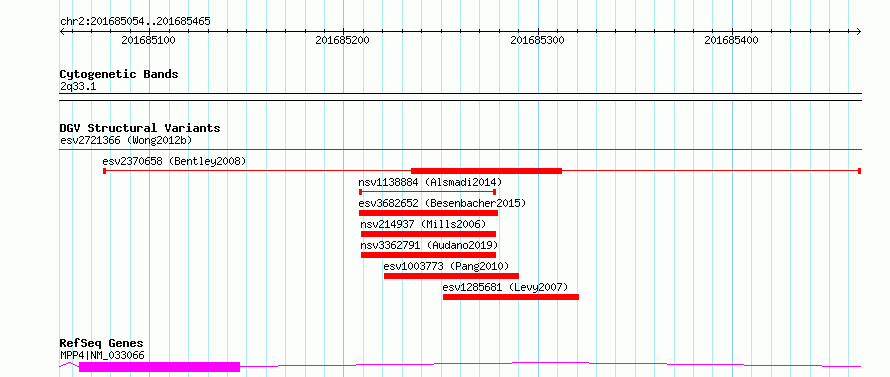Click the esv1003773 (Pang2010) label
This screenshot has height=377, width=890.
(446, 266)
